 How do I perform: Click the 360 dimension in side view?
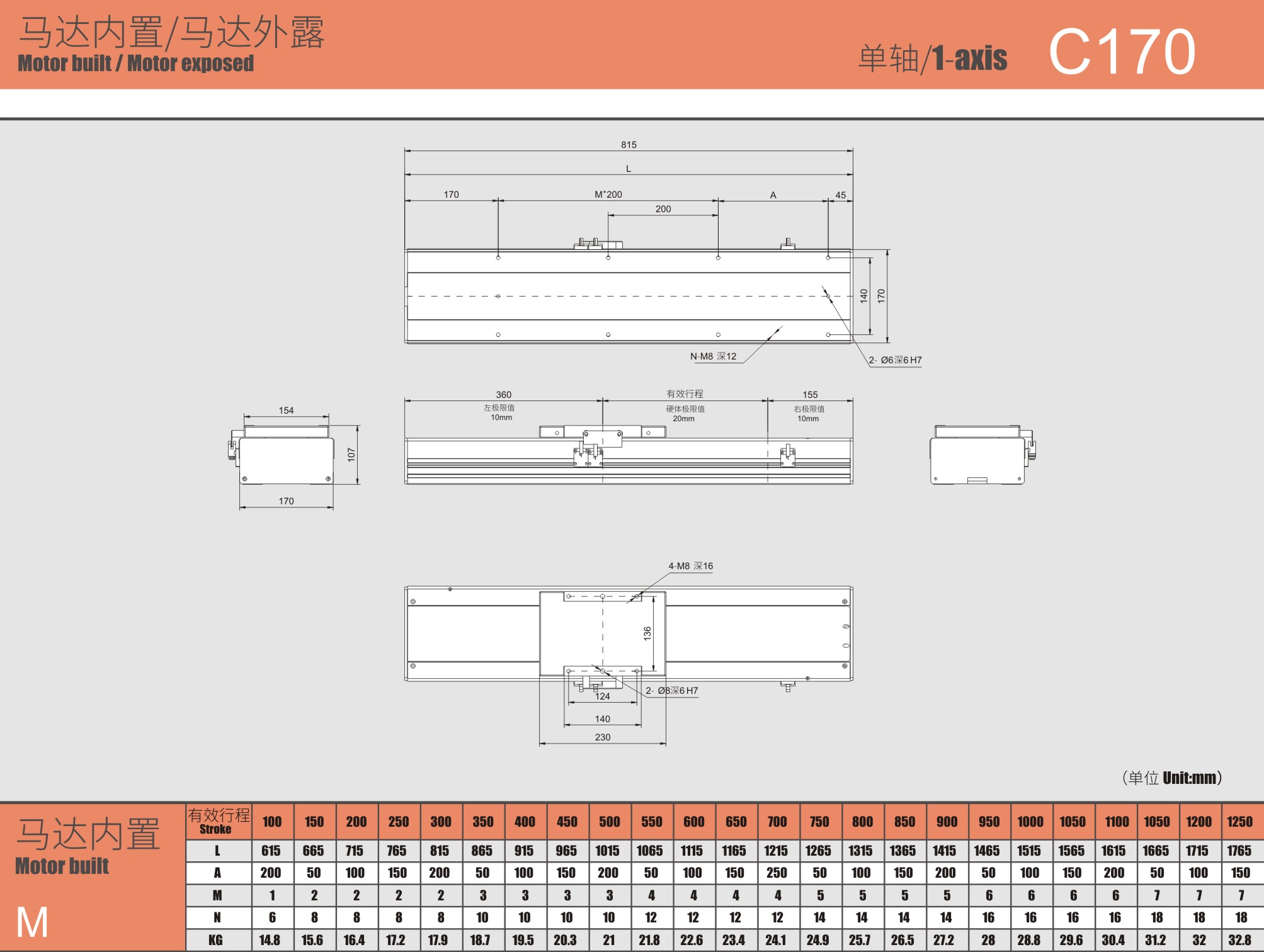[504, 395]
